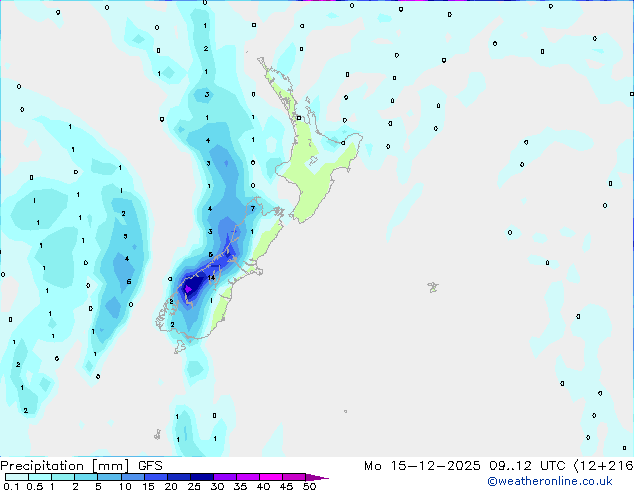Viewport: 634px width, 490px height.
Task: Click the Stewart Island outline below South Island
Action: [x=180, y=347]
